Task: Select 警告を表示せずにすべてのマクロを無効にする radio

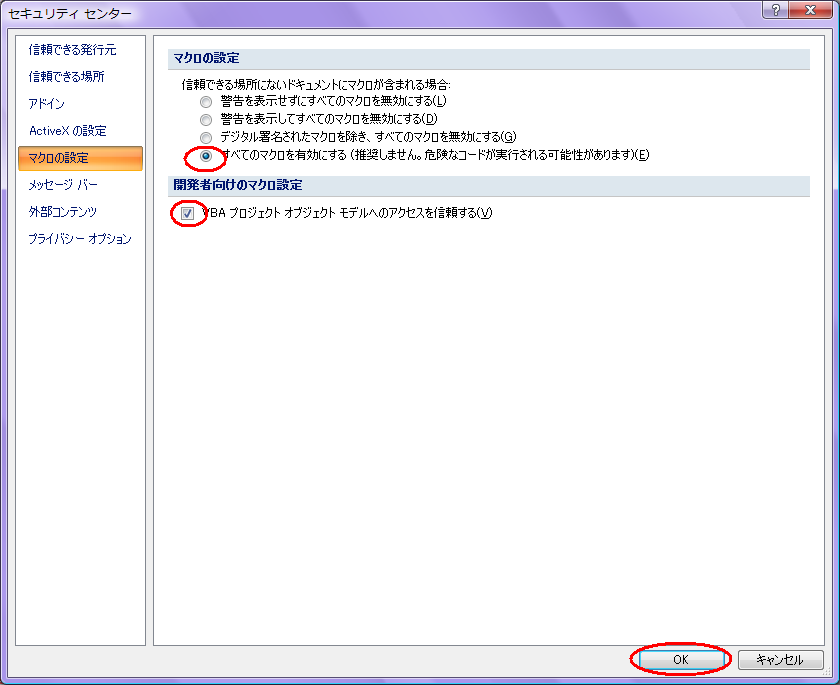Action: pyautogui.click(x=206, y=101)
